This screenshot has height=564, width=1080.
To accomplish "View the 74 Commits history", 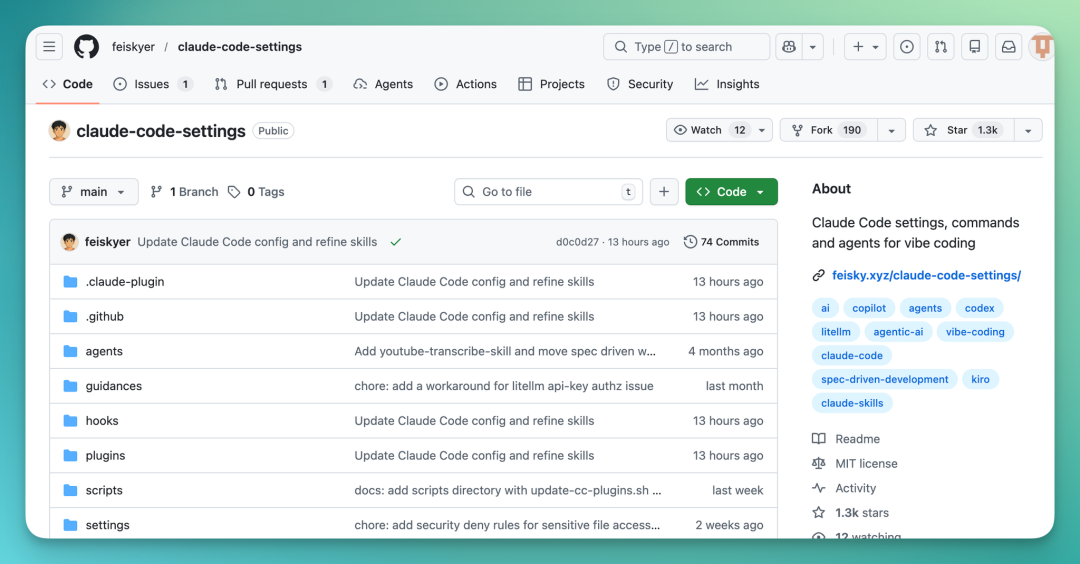I will coord(721,242).
